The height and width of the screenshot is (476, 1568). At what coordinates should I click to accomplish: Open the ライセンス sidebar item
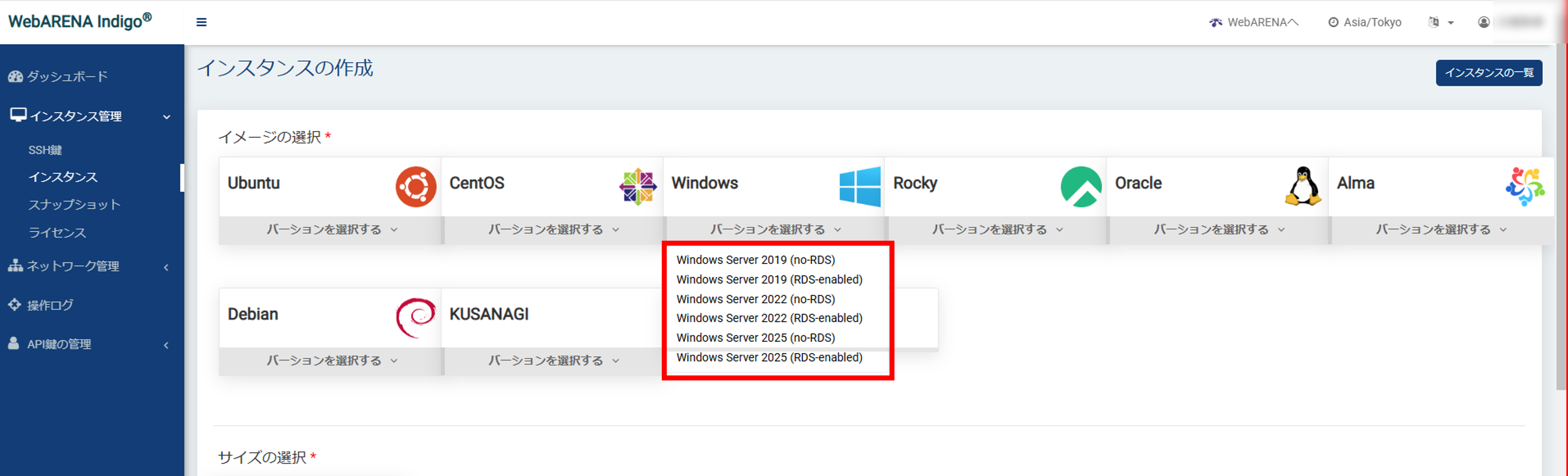click(57, 232)
